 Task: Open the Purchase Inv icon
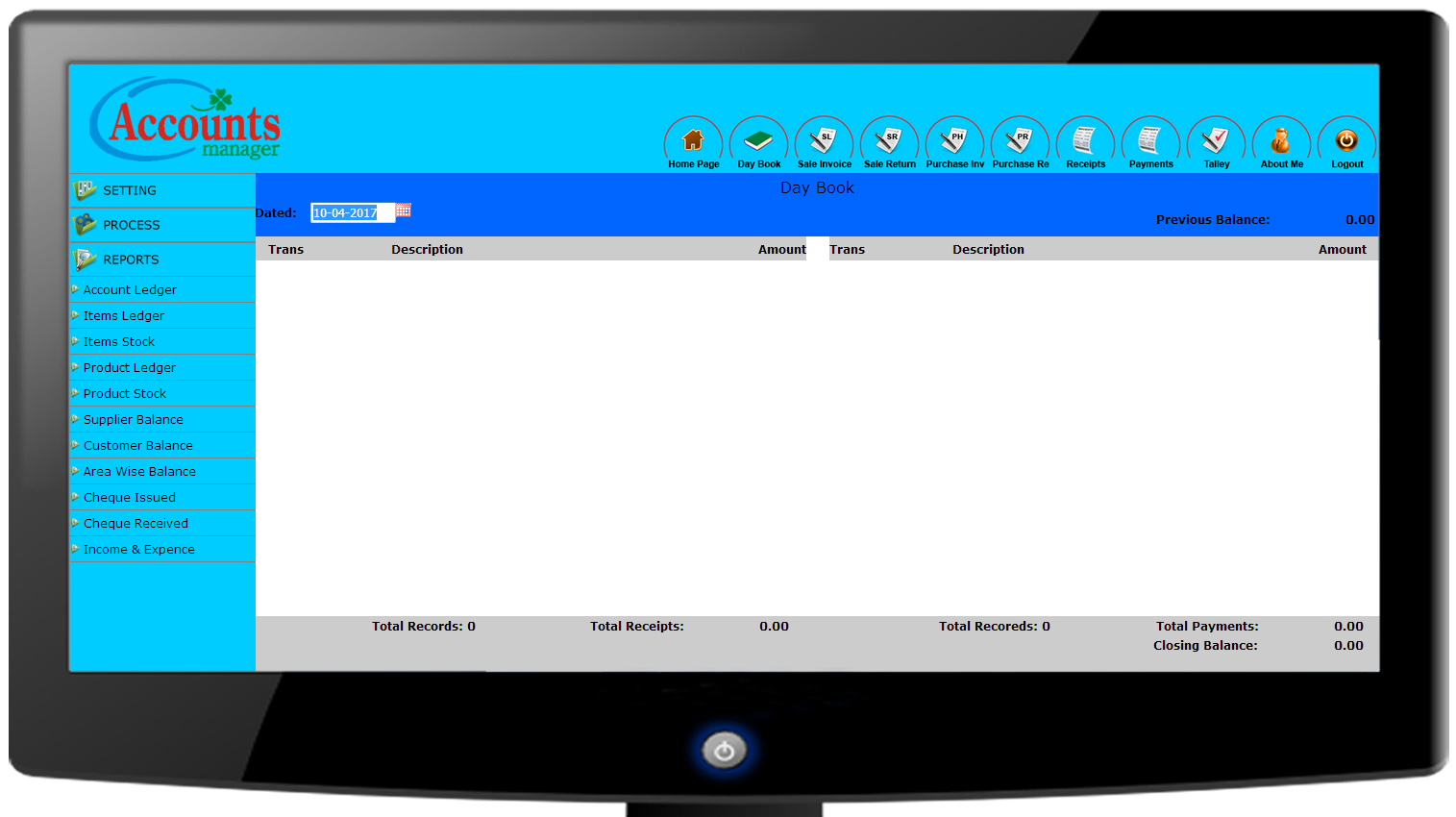point(954,142)
